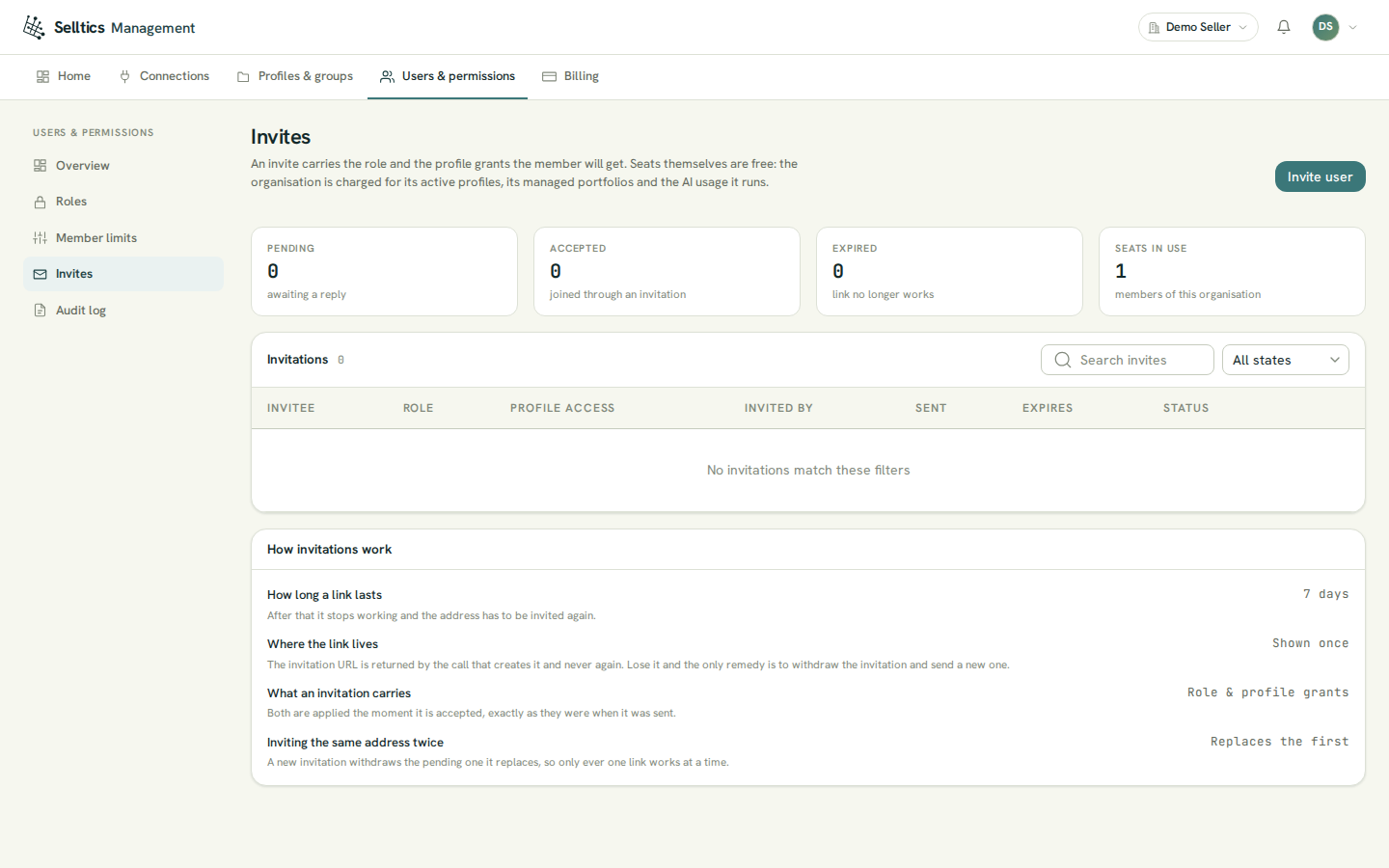Screen dimensions: 1389x868
Task: Open the Audit log page
Action: coord(123,311)
